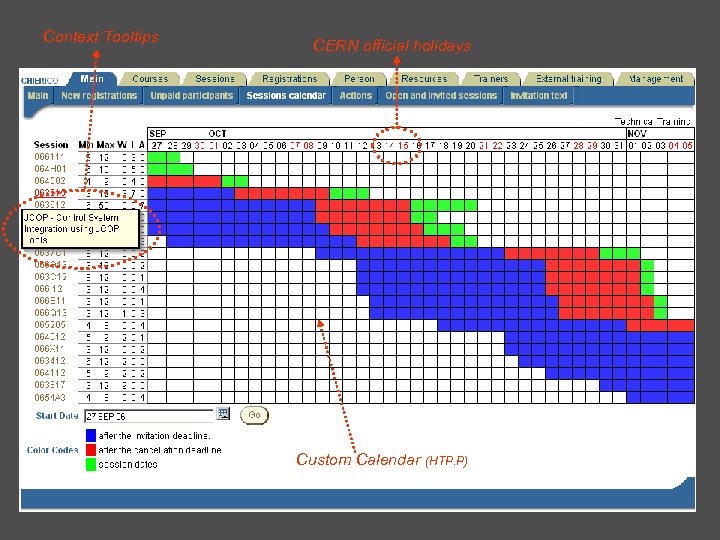Open the Actions sub-menu
This screenshot has width=720, height=540.
point(355,96)
